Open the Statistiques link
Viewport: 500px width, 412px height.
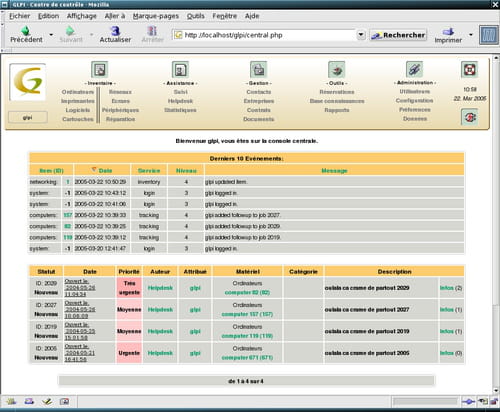tap(180, 110)
